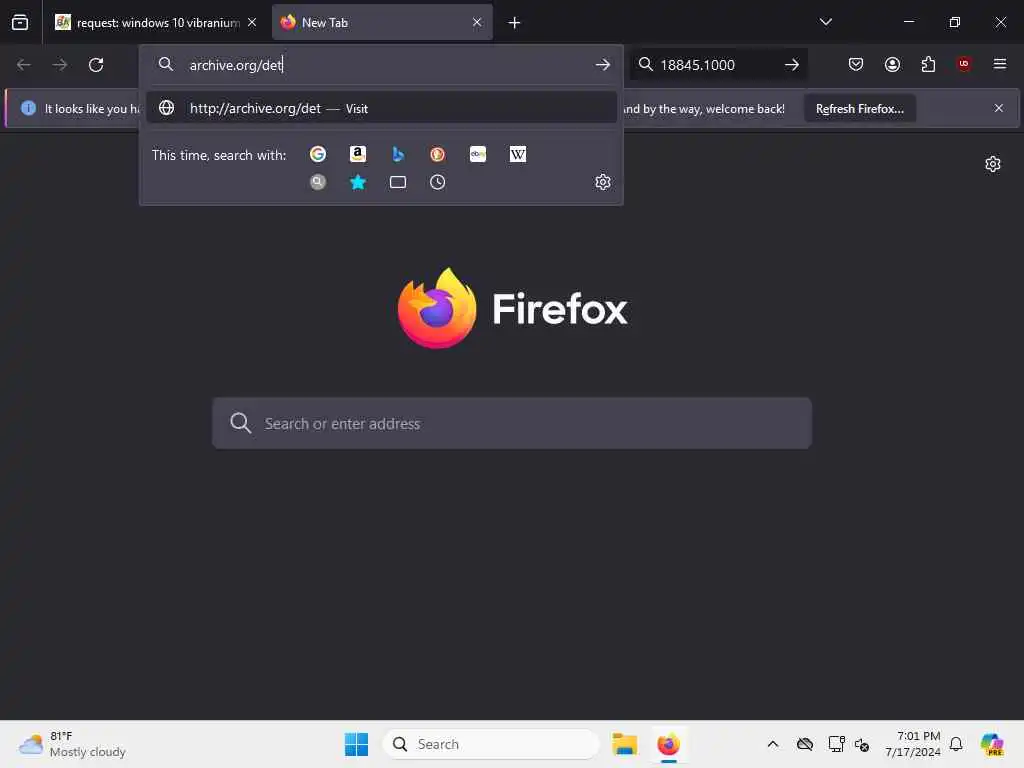Click the network display tray icon

click(x=836, y=744)
